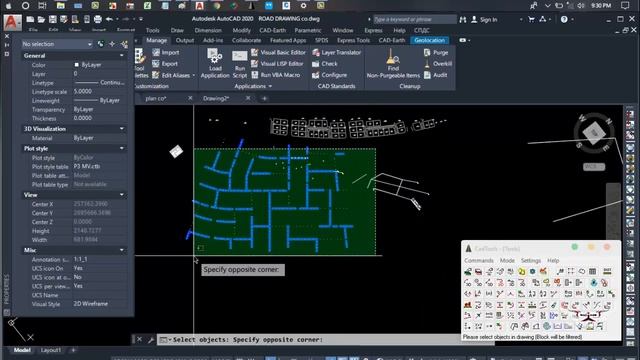Click the new drawing tab plus button

[264, 98]
